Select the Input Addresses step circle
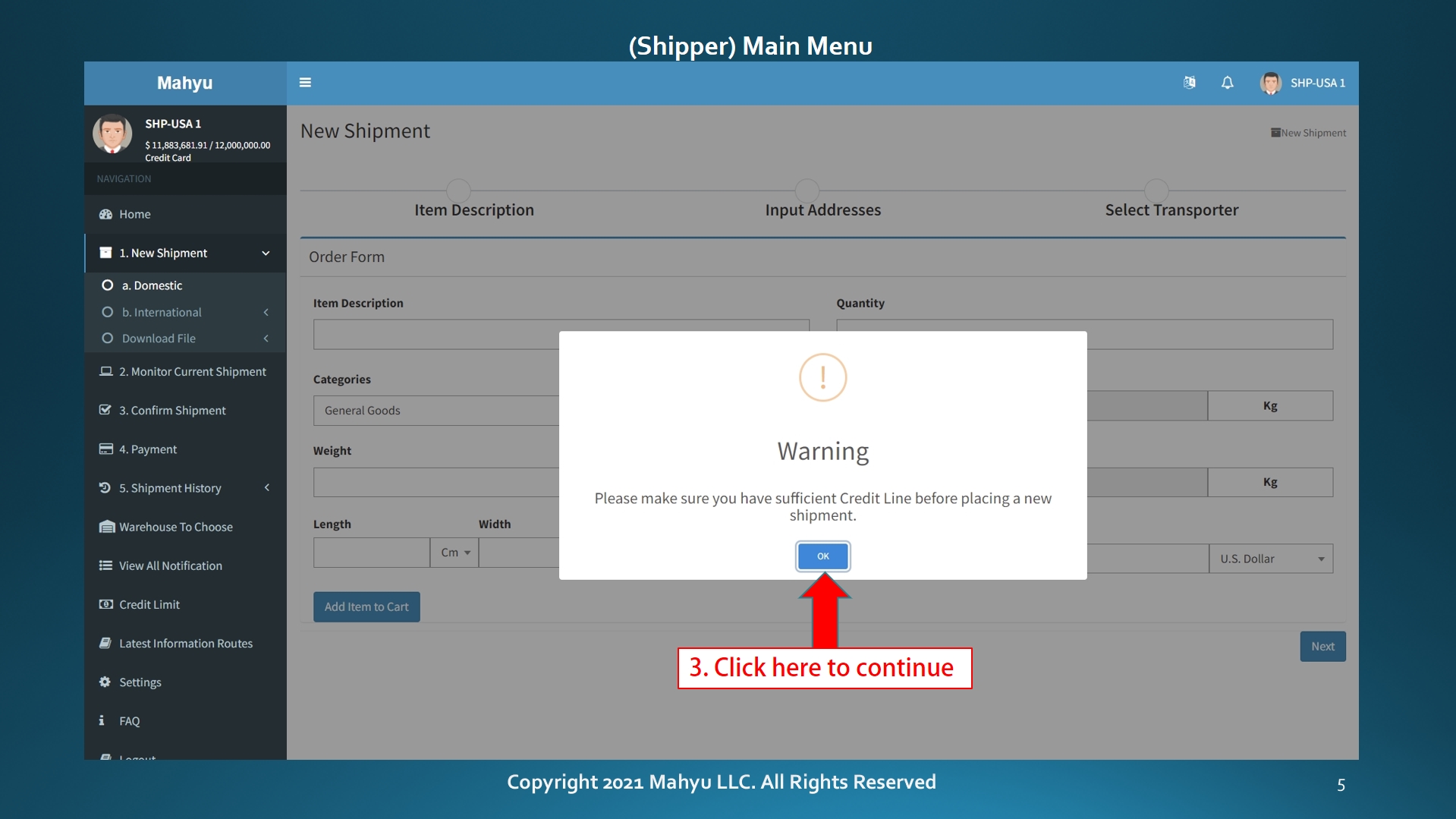This screenshot has height=819, width=1456. (807, 191)
